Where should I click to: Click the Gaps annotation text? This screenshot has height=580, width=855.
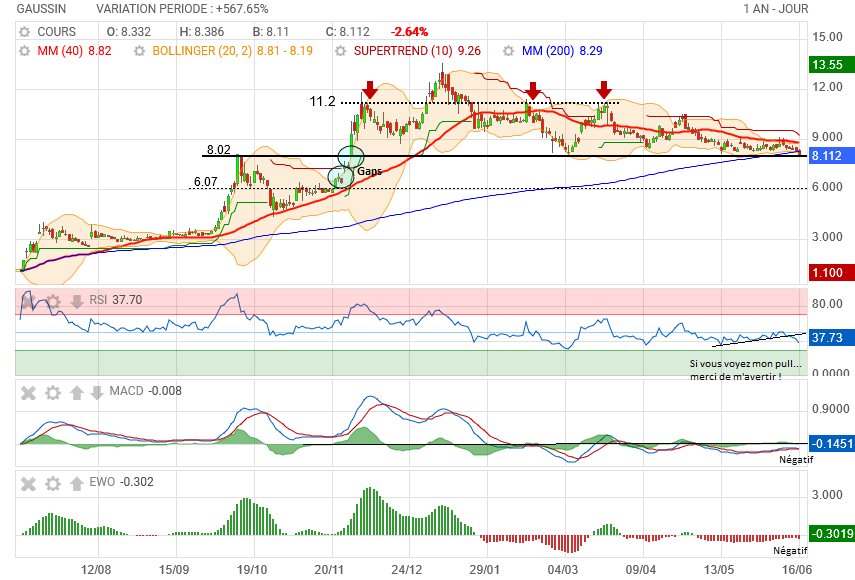click(370, 172)
